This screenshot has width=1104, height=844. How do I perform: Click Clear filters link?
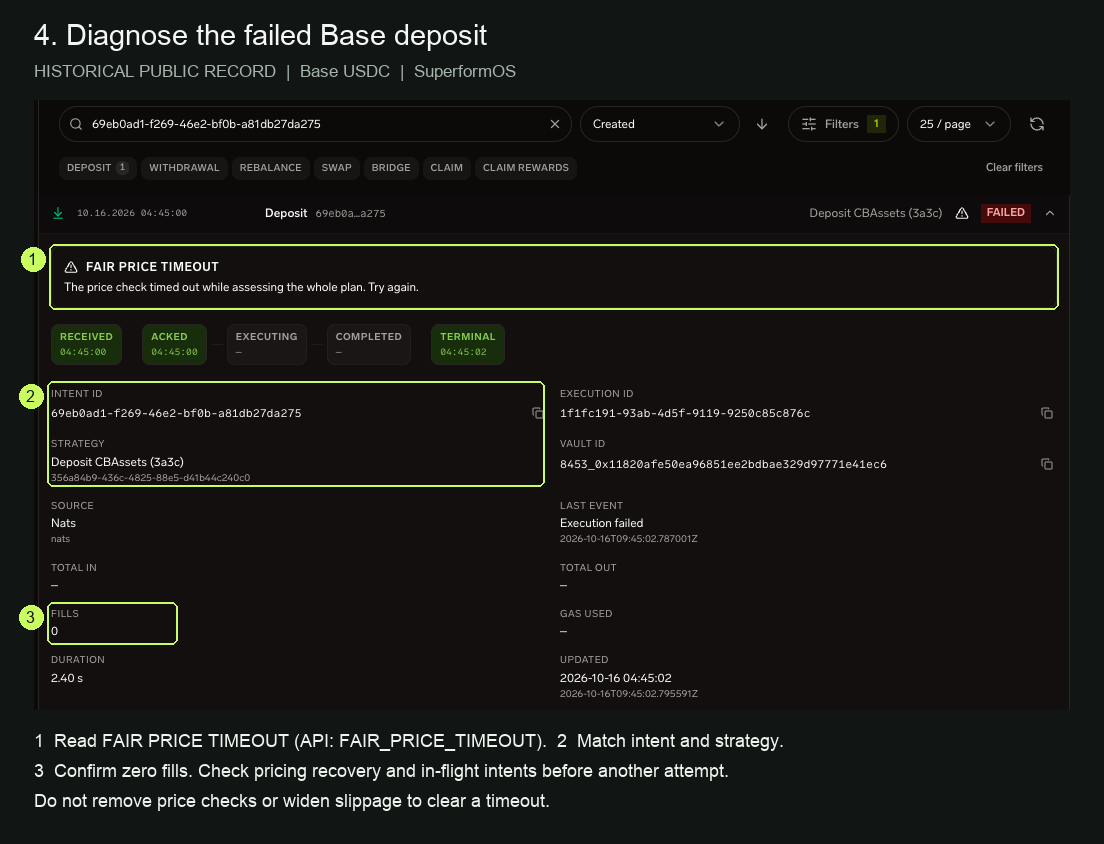(1014, 168)
